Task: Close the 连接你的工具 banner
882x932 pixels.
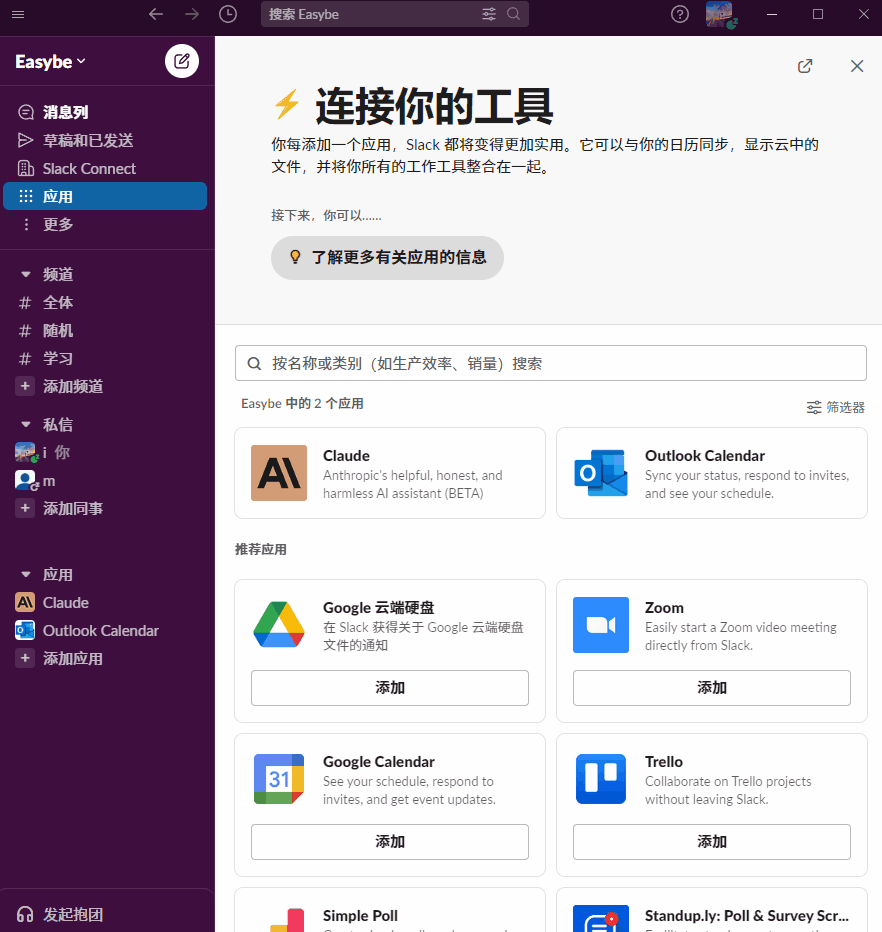Action: [856, 66]
